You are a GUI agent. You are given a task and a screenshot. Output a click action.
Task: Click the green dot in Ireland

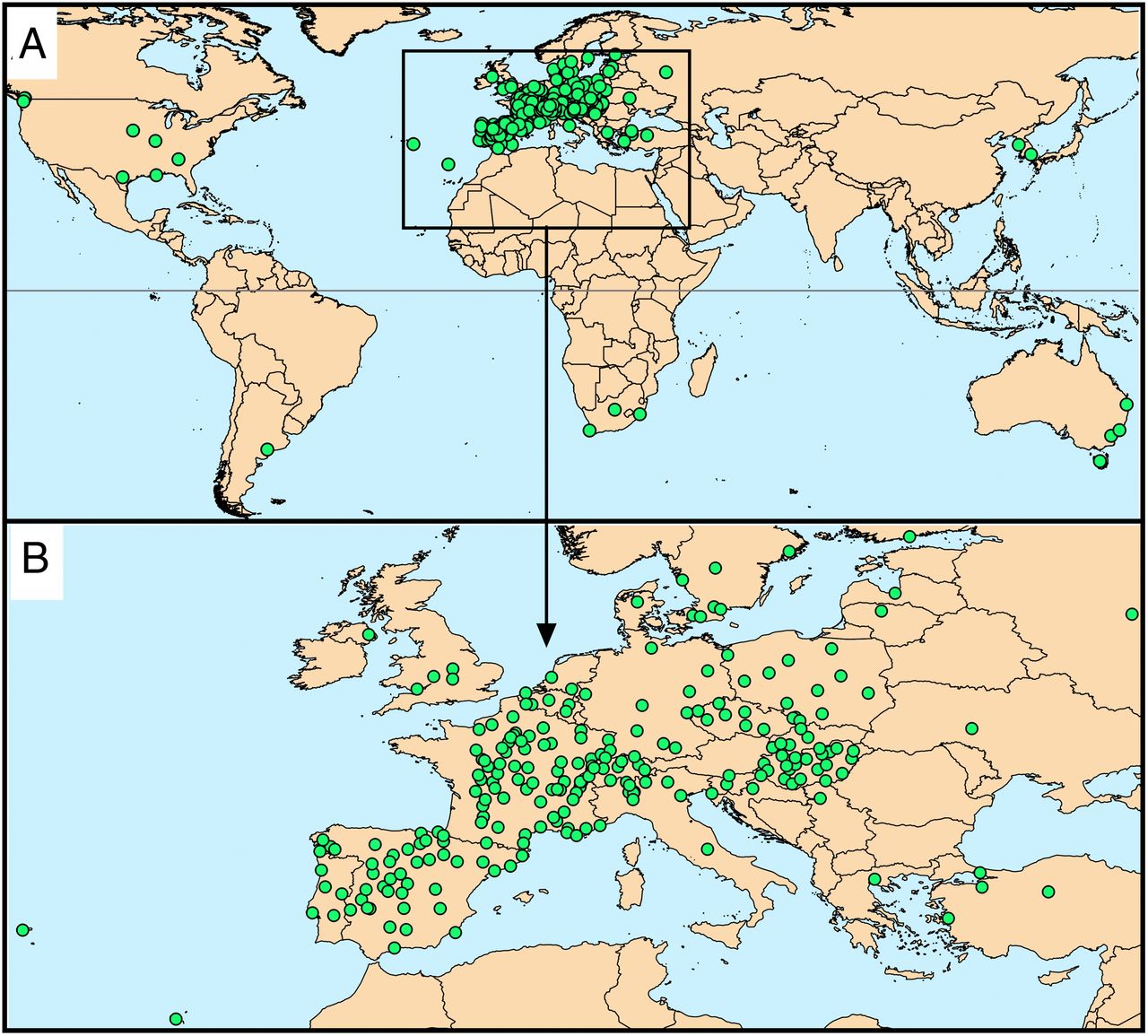369,635
